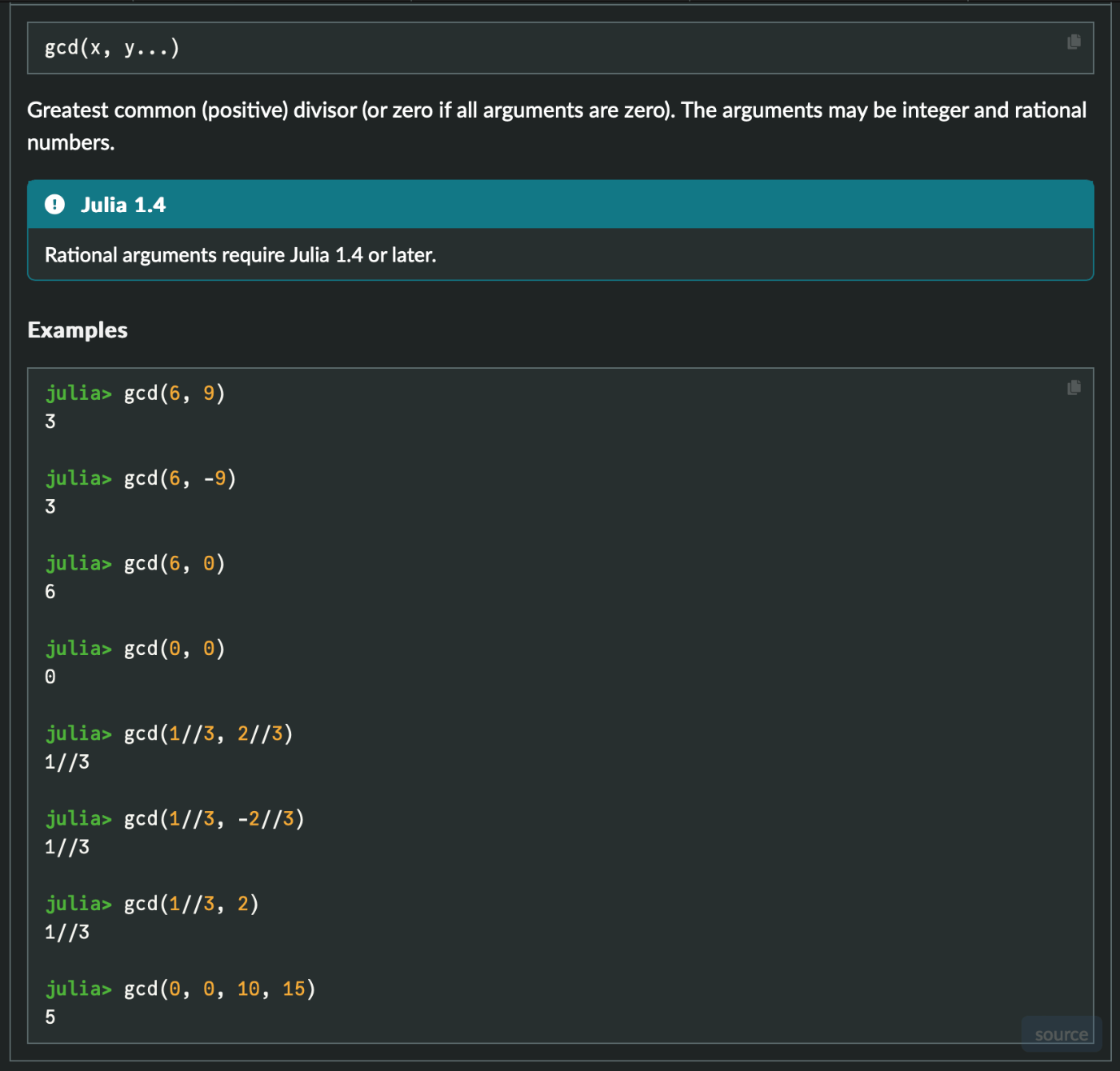Copy the gcd(x, y...) signature code
Image resolution: width=1120 pixels, height=1071 pixels.
point(1074,42)
